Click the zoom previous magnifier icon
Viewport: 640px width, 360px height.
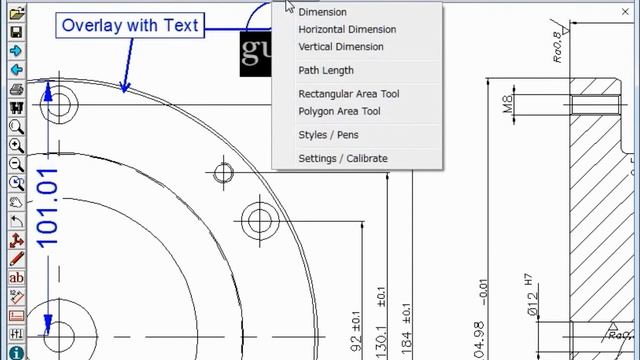(16, 183)
